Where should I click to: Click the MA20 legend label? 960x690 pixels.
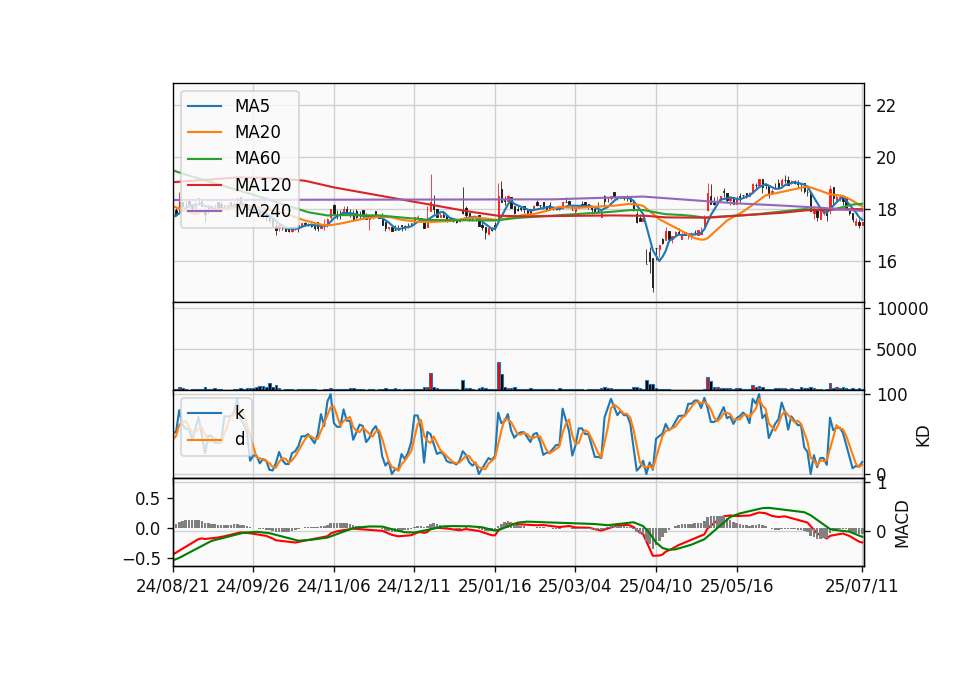point(257,132)
